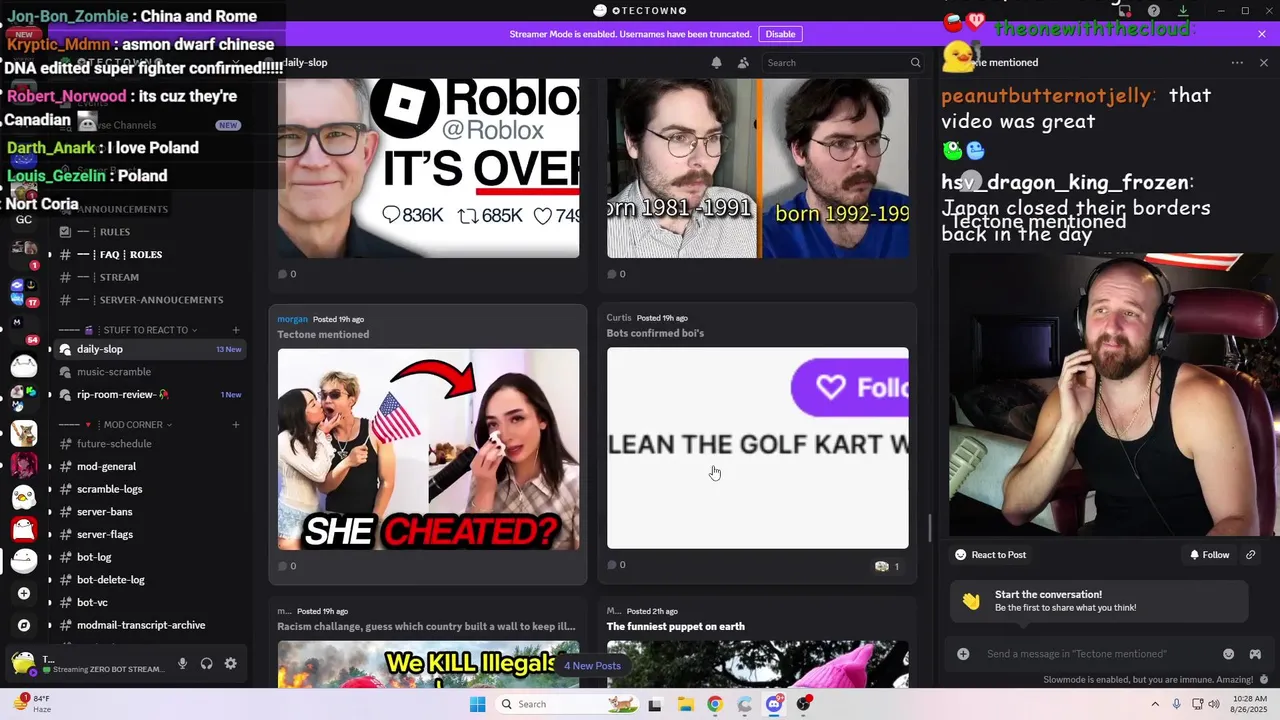This screenshot has width=1280, height=720.
Task: Show member list icon
Action: (743, 62)
